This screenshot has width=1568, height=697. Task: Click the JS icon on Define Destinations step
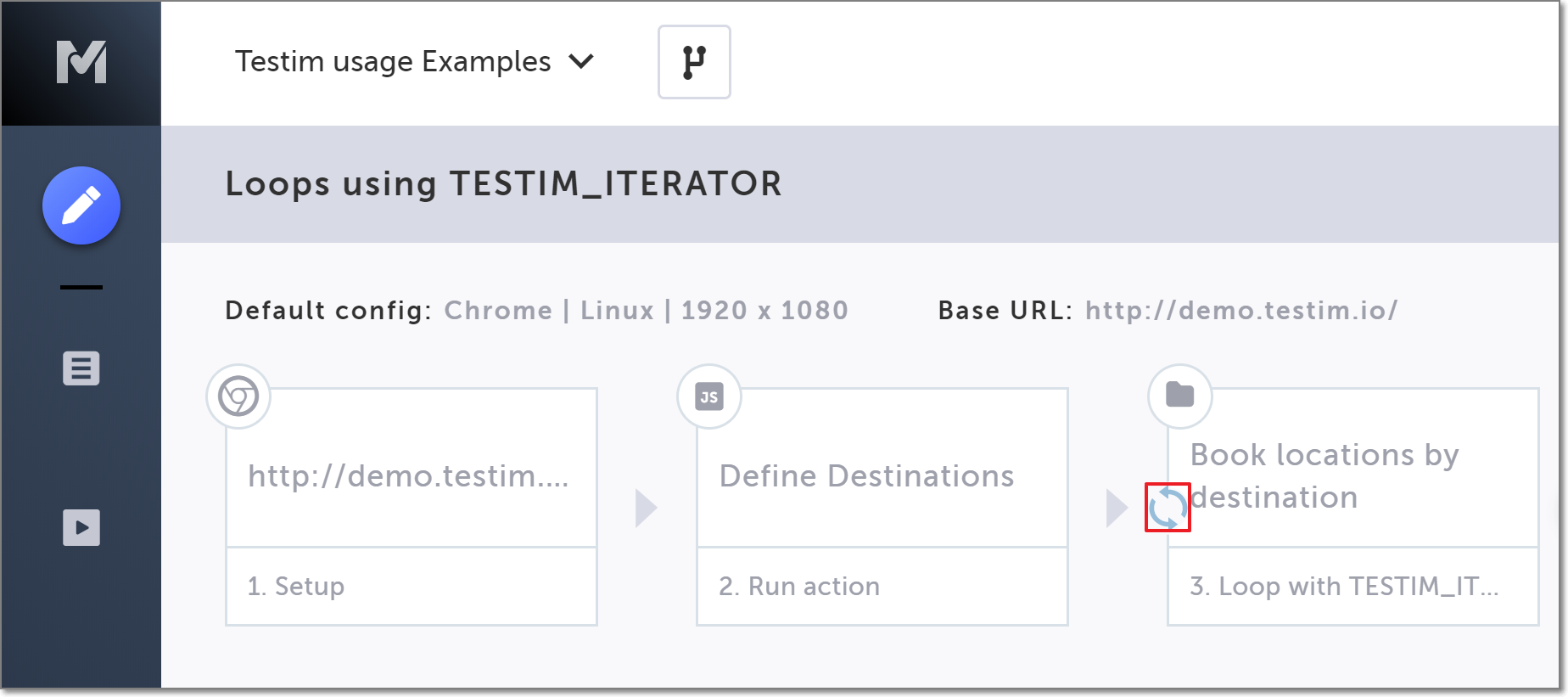(709, 396)
